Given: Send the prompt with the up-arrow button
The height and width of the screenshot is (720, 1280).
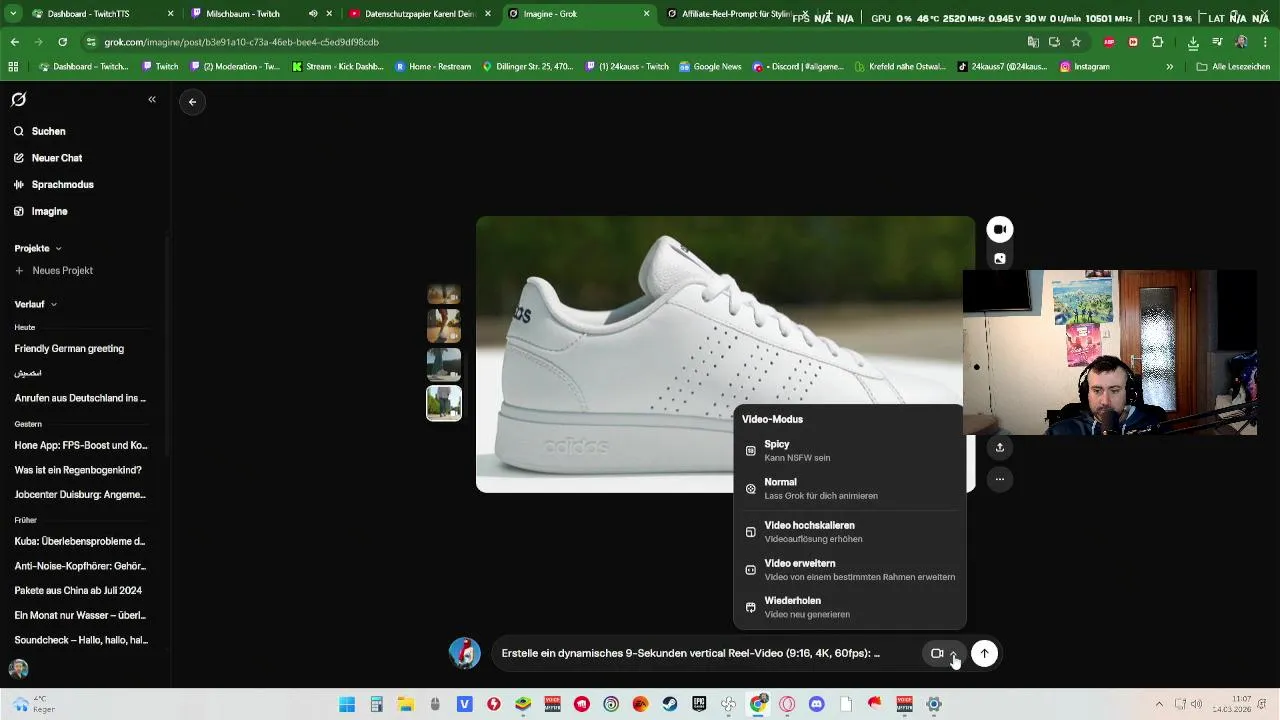Looking at the screenshot, I should tap(984, 653).
